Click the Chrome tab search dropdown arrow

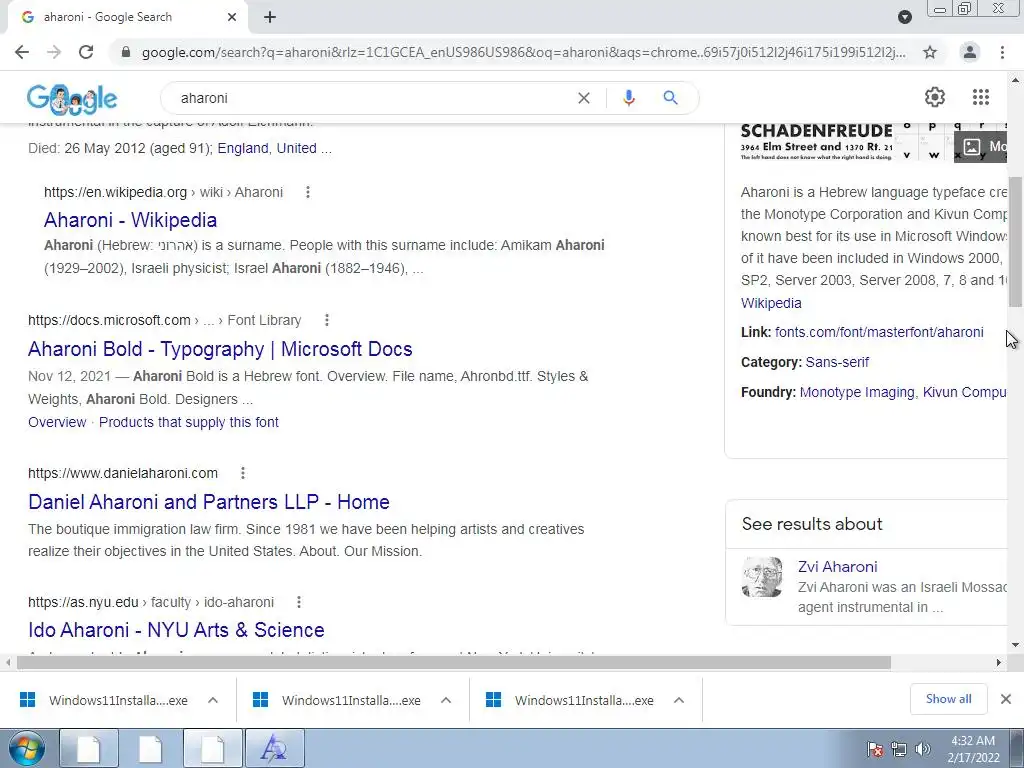904,17
